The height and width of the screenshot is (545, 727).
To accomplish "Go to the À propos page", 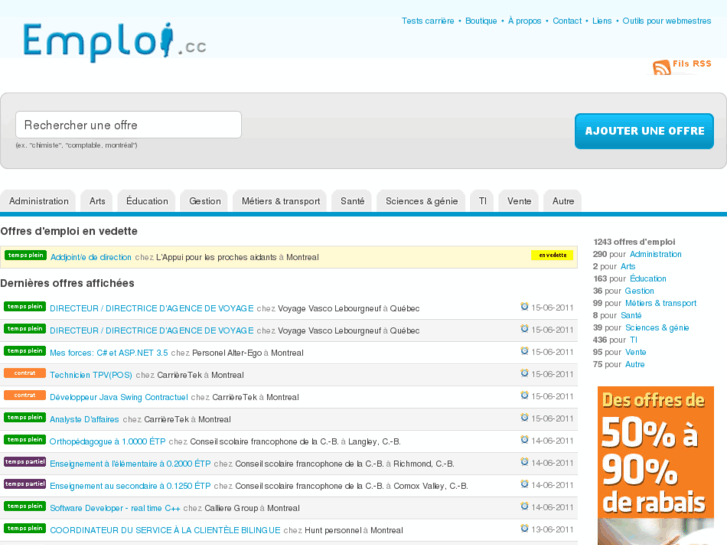I will coord(524,21).
